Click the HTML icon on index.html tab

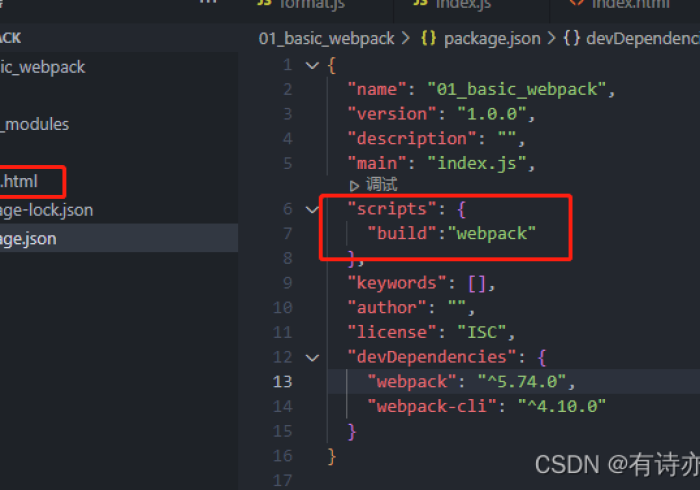point(576,4)
